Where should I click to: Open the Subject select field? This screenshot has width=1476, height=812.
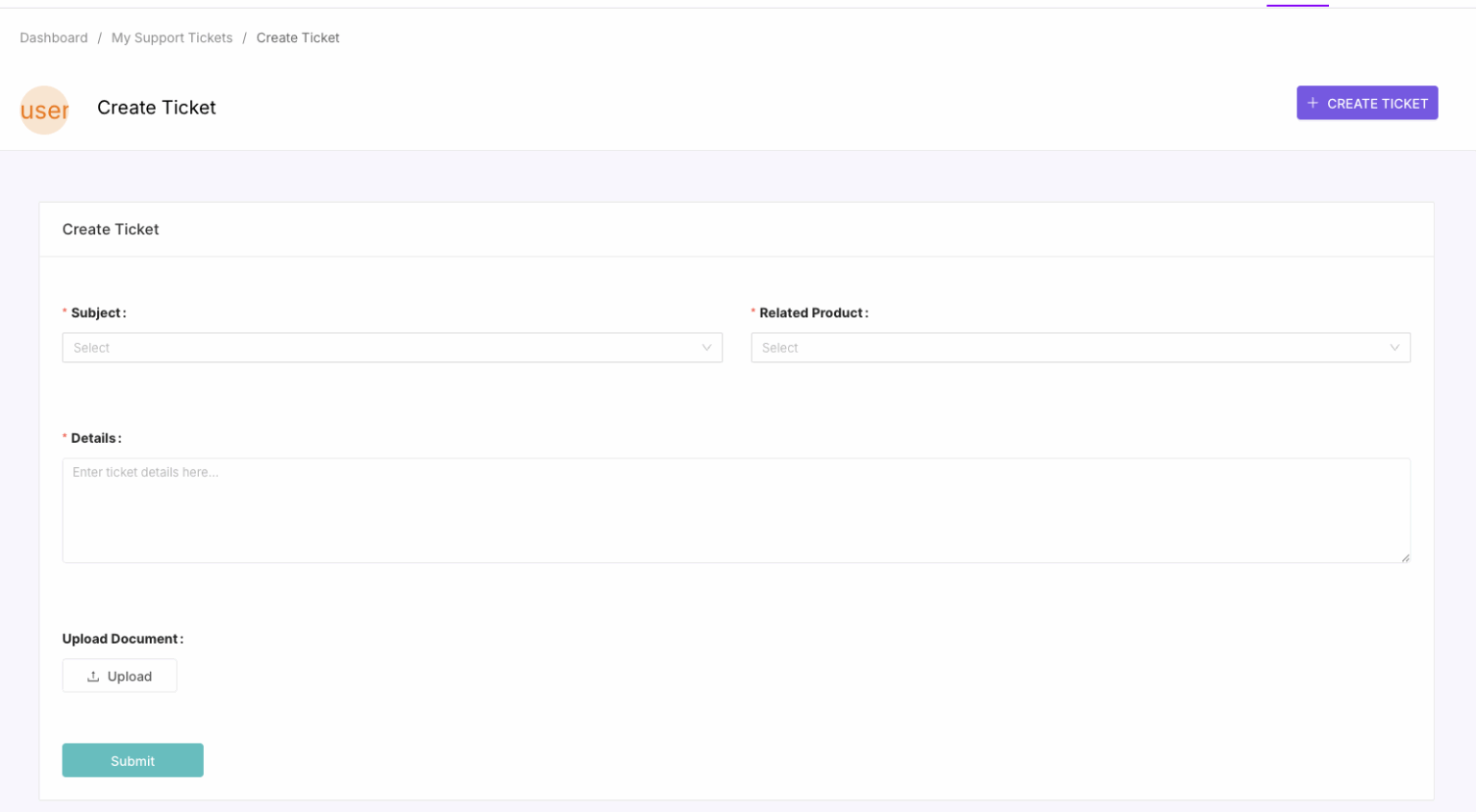tap(384, 348)
